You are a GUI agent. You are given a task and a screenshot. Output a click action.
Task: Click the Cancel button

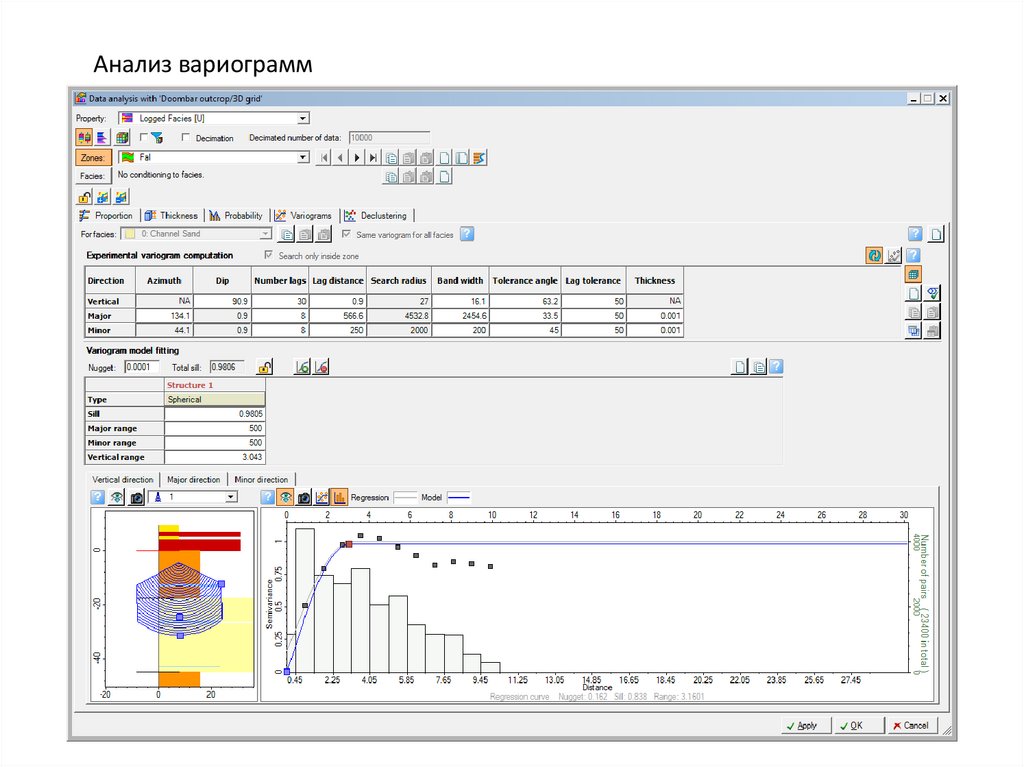coord(912,725)
